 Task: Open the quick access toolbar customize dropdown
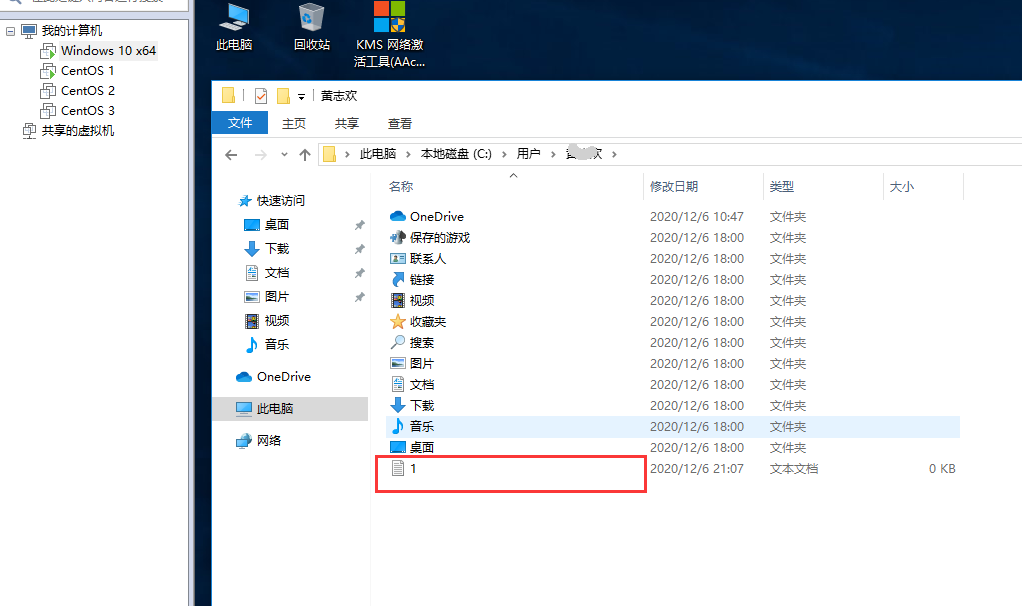pyautogui.click(x=301, y=97)
